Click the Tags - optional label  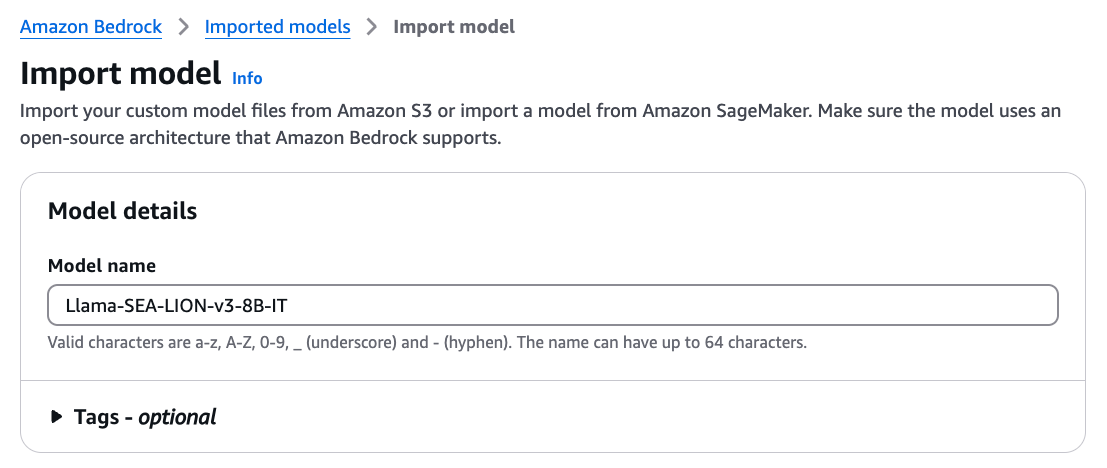pos(145,416)
